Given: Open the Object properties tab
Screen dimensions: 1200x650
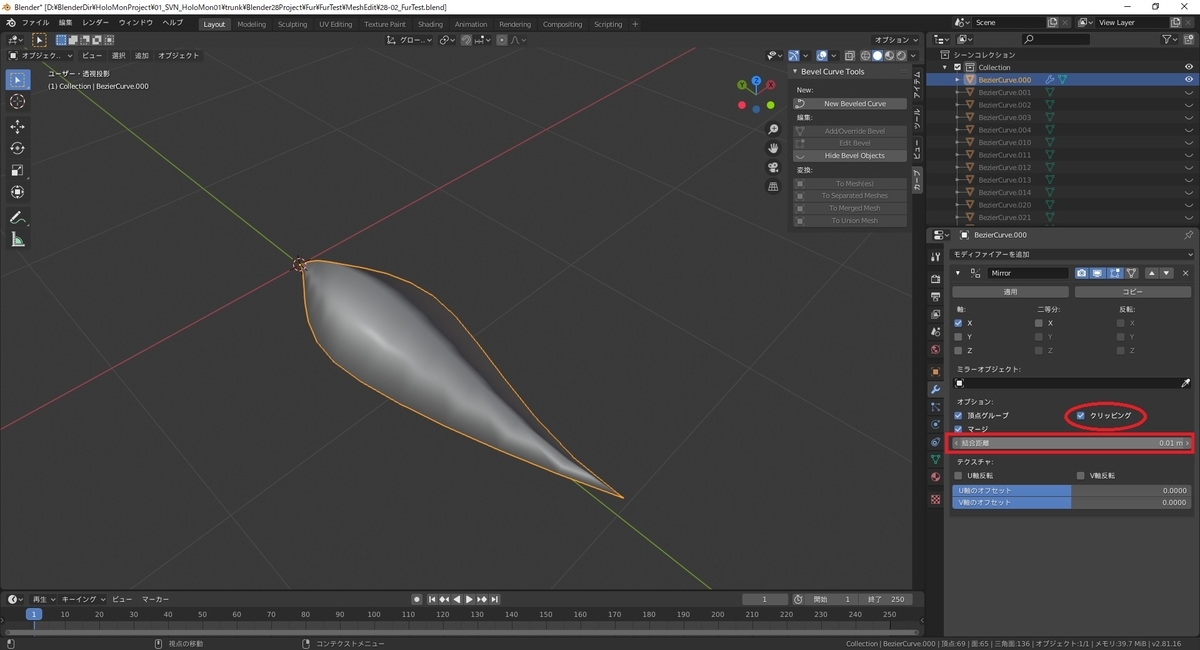Looking at the screenshot, I should tap(935, 371).
